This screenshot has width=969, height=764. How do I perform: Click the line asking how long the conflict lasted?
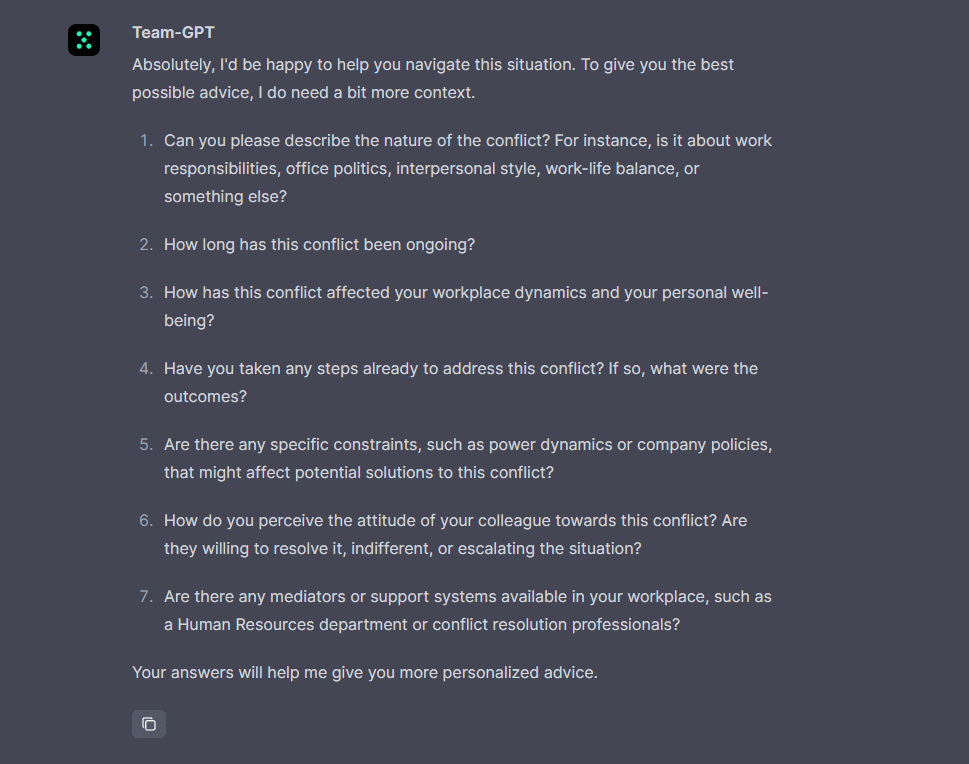(x=320, y=244)
